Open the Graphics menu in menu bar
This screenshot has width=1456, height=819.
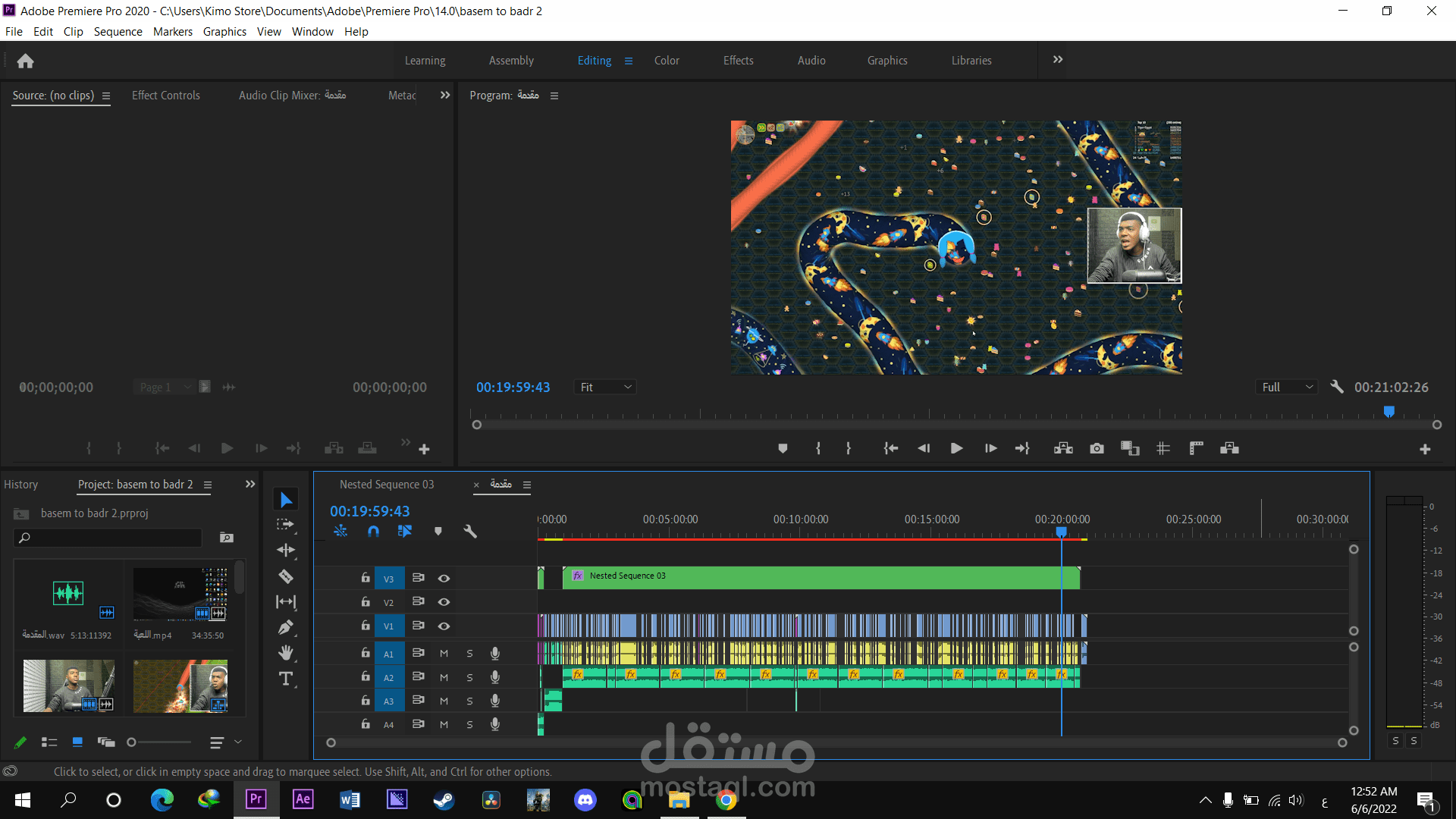click(x=224, y=32)
